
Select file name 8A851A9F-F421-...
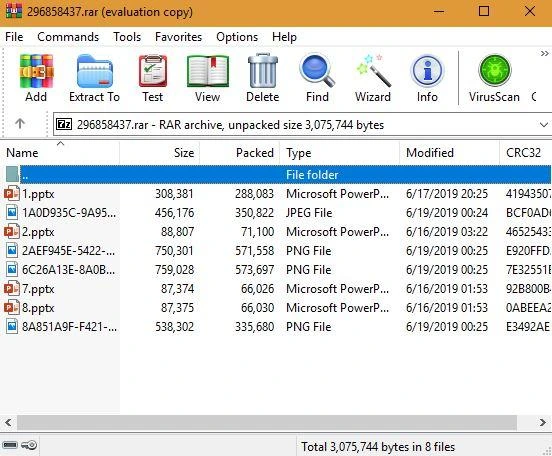point(69,327)
